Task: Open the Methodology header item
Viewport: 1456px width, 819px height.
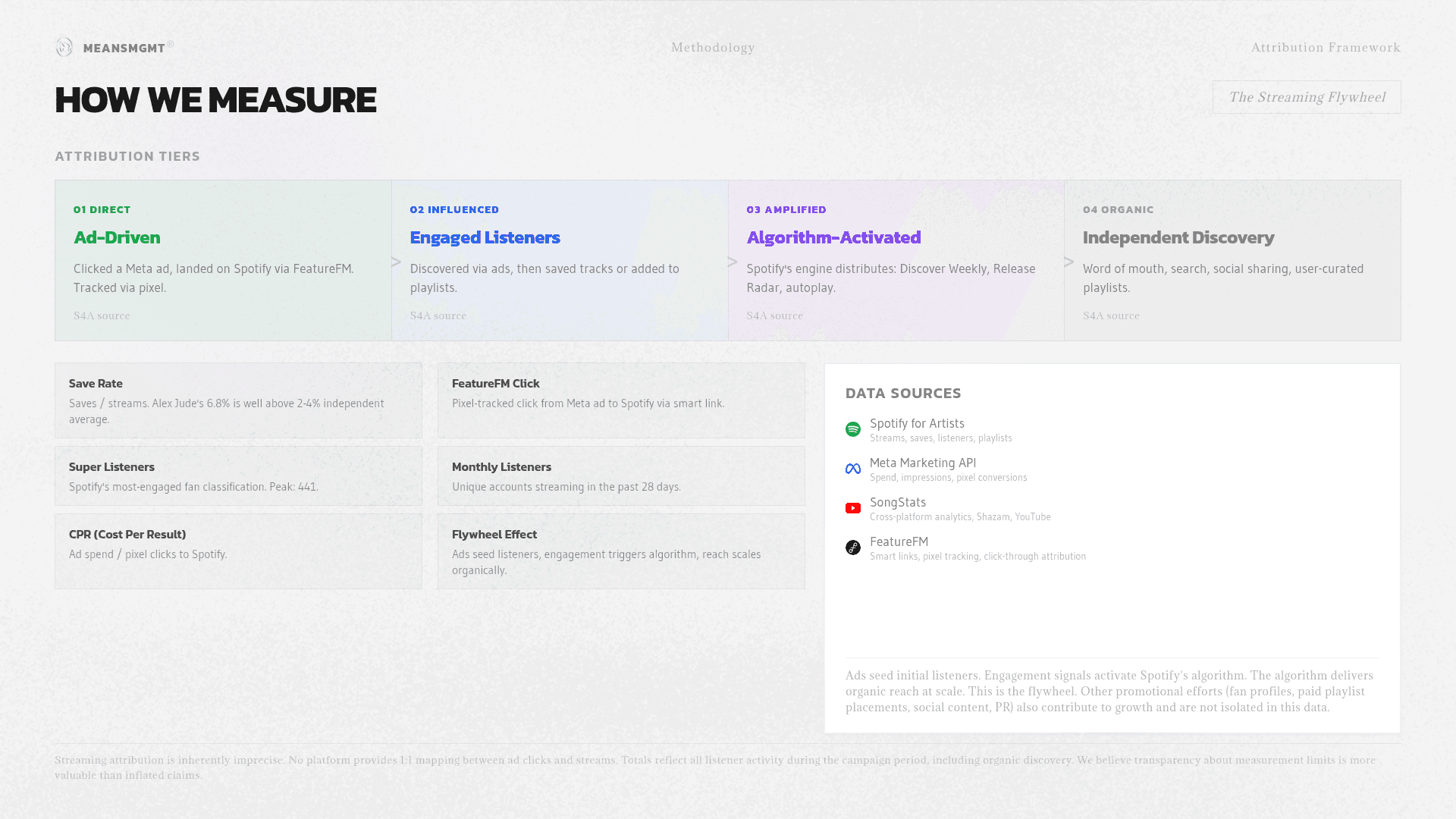Action: pyautogui.click(x=713, y=47)
